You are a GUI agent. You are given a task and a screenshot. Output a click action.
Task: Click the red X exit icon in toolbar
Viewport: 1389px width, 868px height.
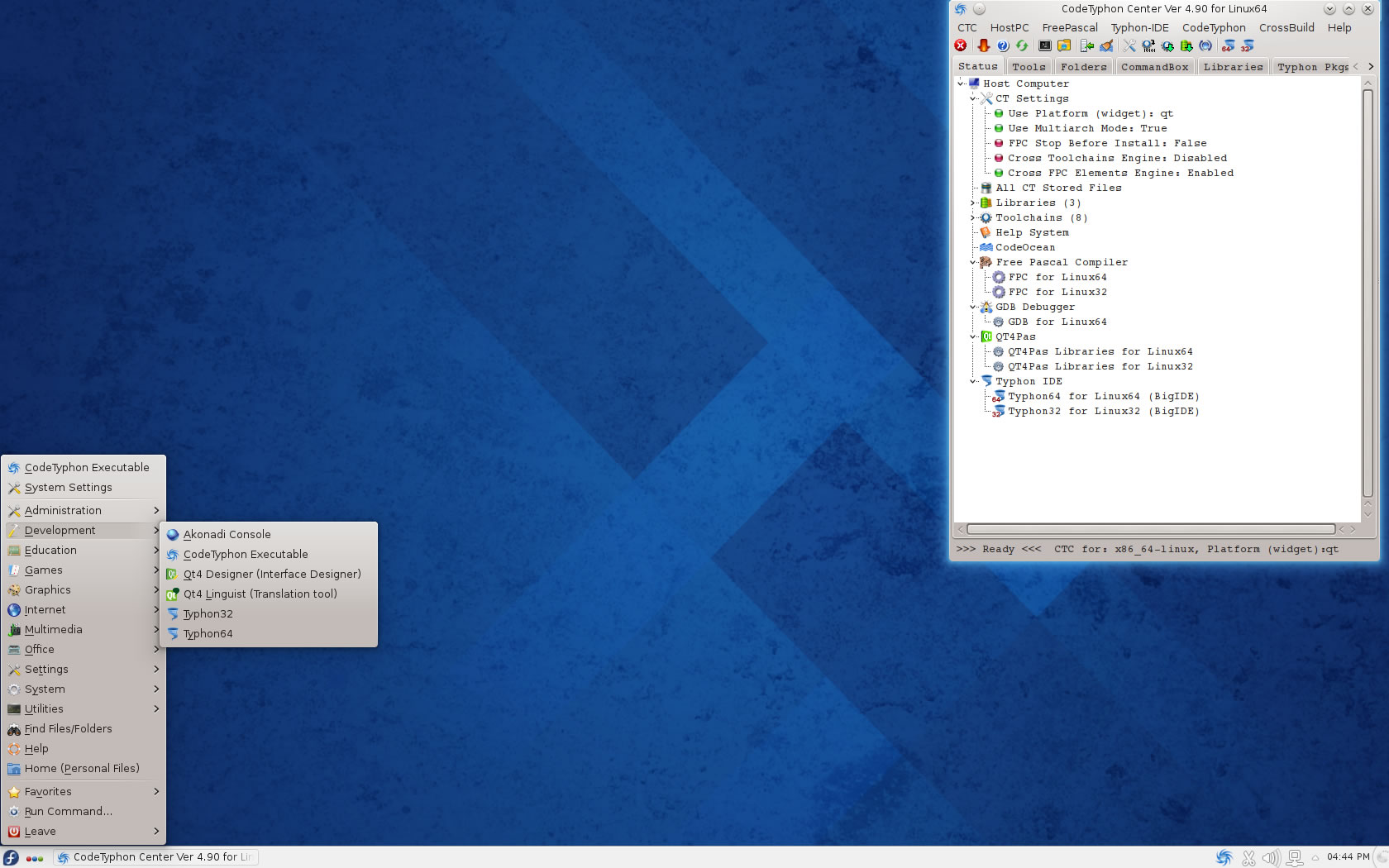960,45
